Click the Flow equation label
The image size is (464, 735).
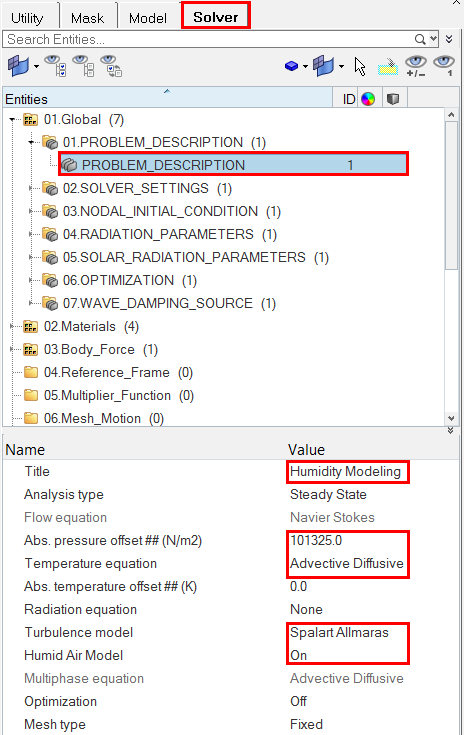pyautogui.click(x=66, y=517)
